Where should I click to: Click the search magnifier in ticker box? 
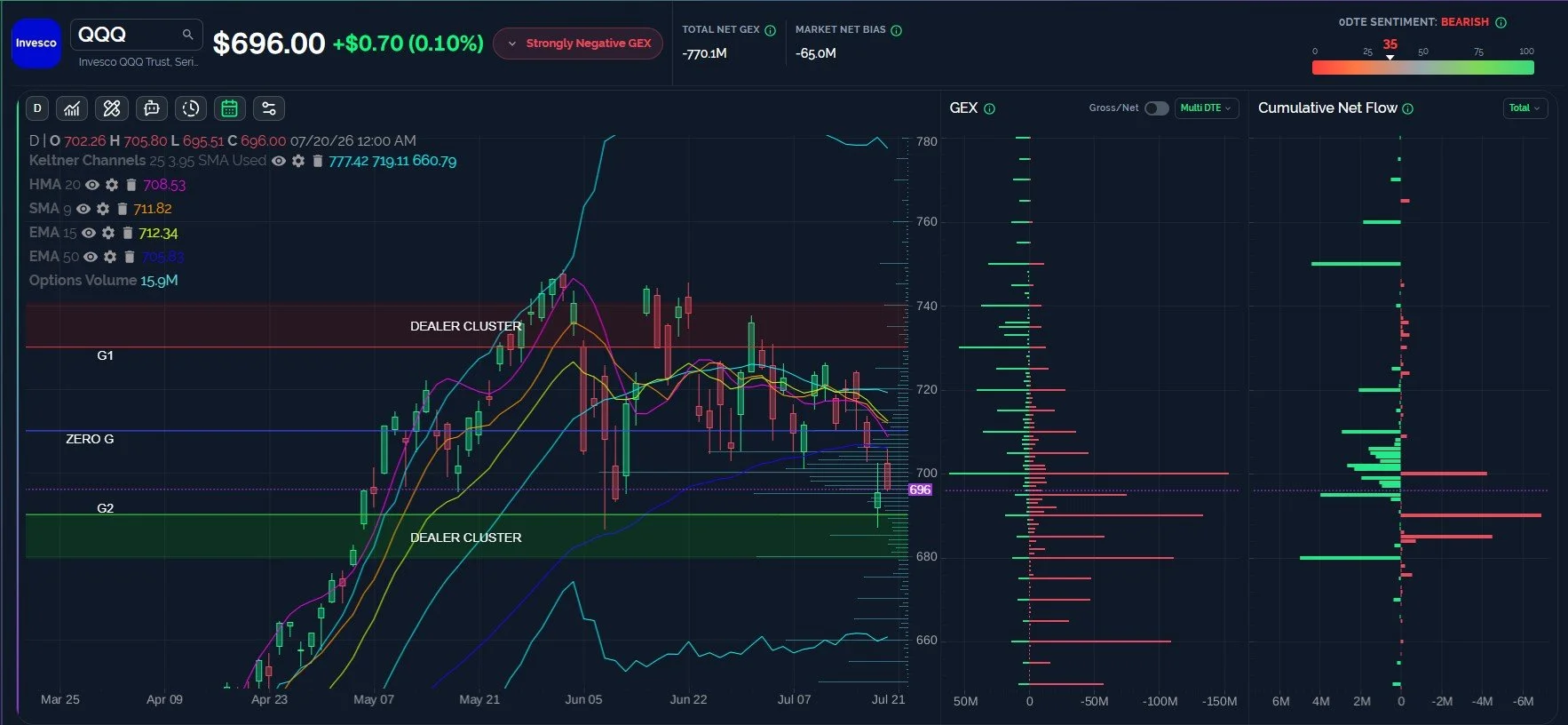coord(187,35)
